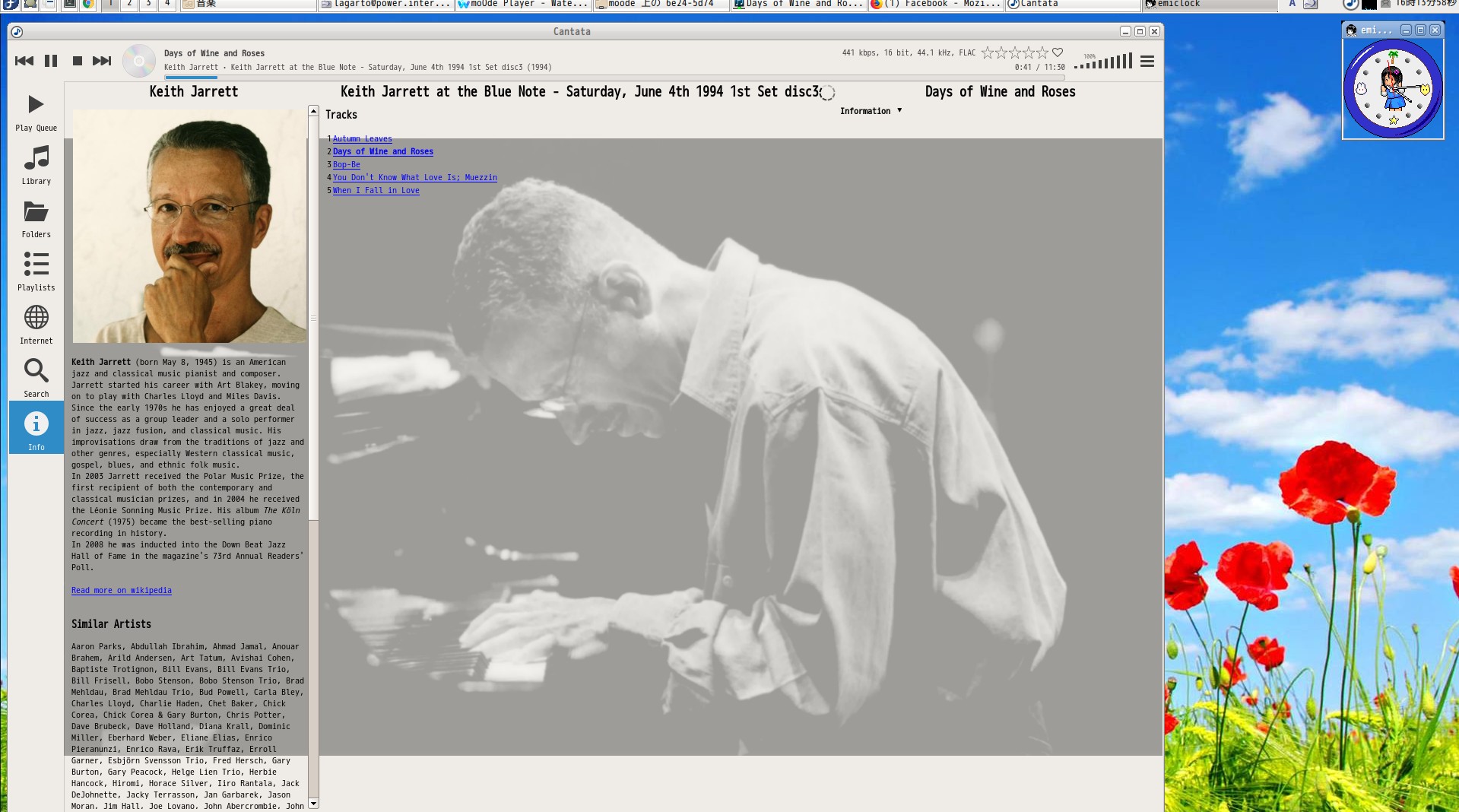
Task: Toggle the heart favorite icon
Action: (1058, 52)
